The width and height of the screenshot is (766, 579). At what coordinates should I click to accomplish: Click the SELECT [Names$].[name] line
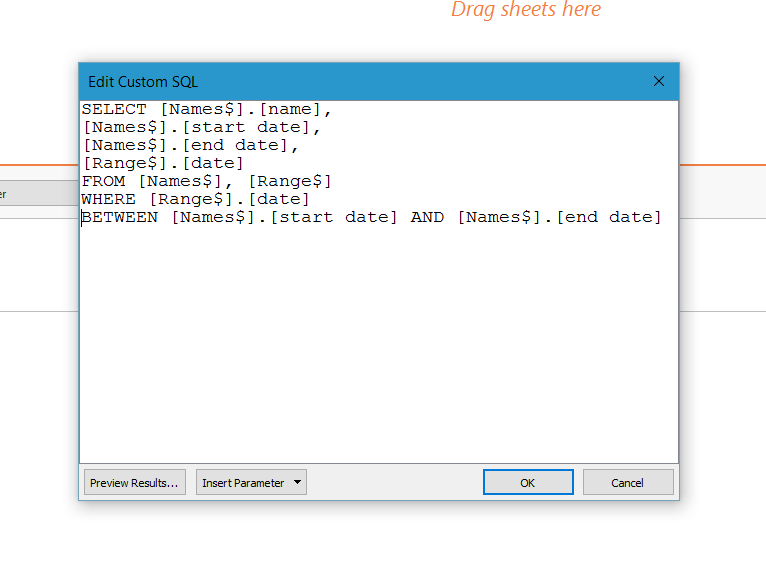[x=207, y=109]
